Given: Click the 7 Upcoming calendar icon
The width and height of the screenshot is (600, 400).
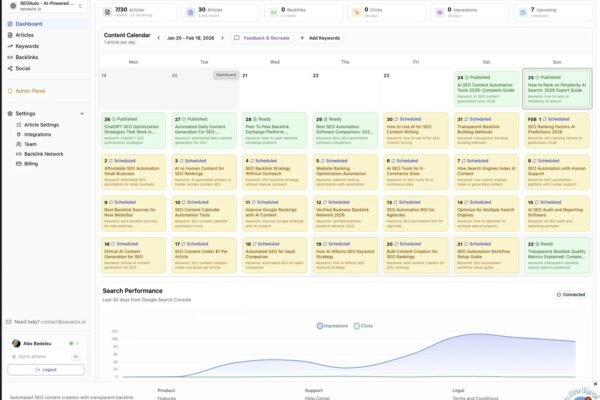Looking at the screenshot, I should coord(523,12).
